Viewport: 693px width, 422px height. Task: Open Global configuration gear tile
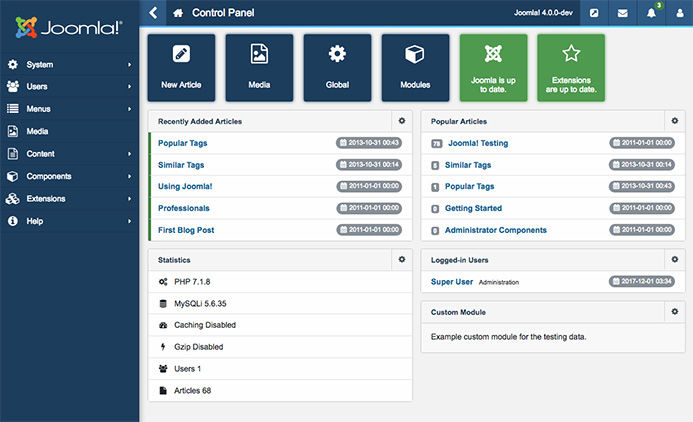pyautogui.click(x=337, y=67)
